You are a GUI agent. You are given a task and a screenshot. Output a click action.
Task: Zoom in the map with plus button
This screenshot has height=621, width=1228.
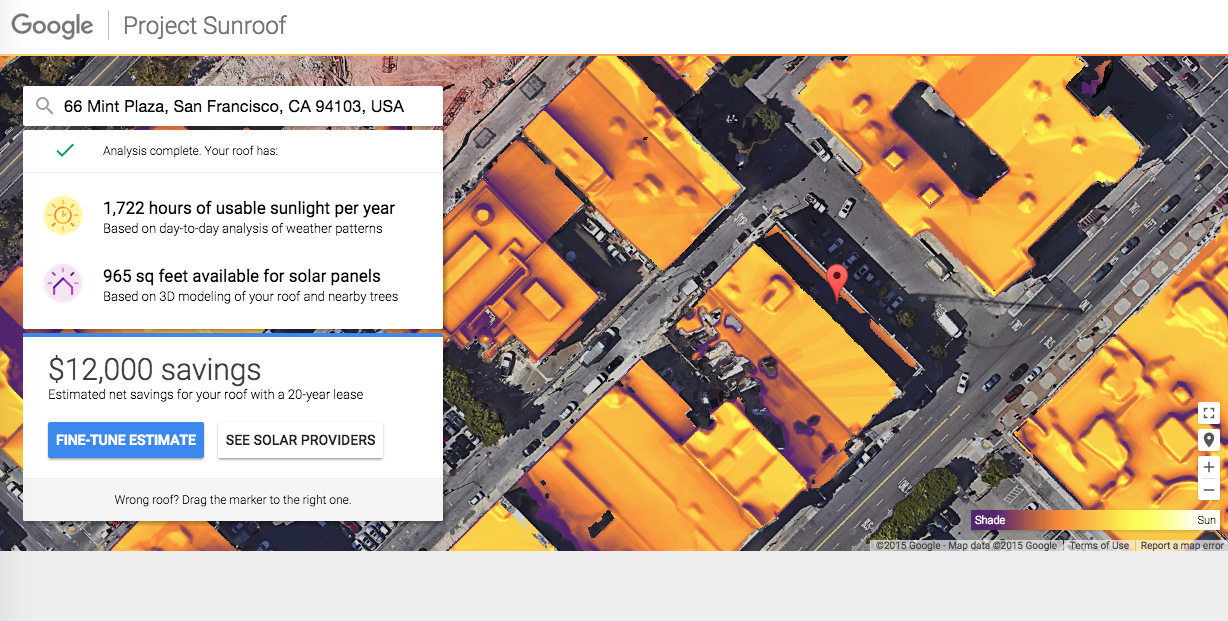(1209, 467)
